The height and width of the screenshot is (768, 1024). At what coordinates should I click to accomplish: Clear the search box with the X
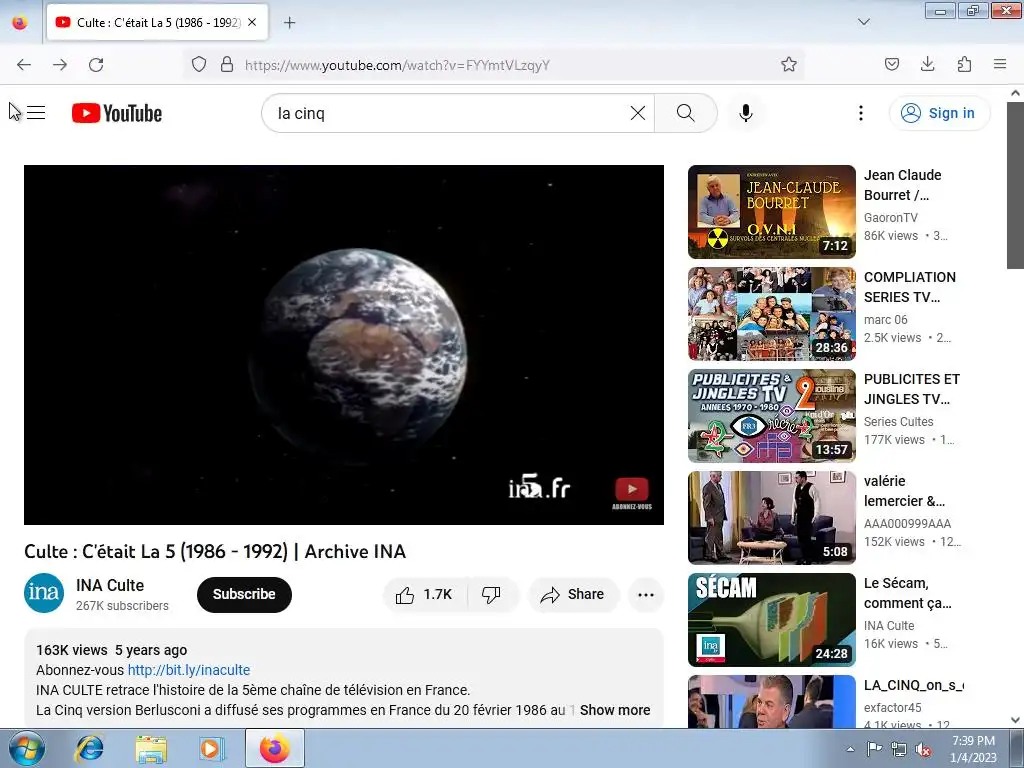click(x=638, y=113)
